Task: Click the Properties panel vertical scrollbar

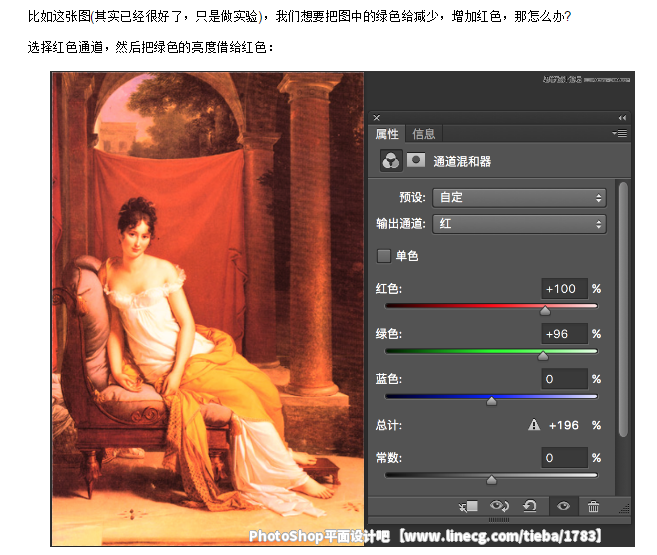Action: (x=623, y=310)
